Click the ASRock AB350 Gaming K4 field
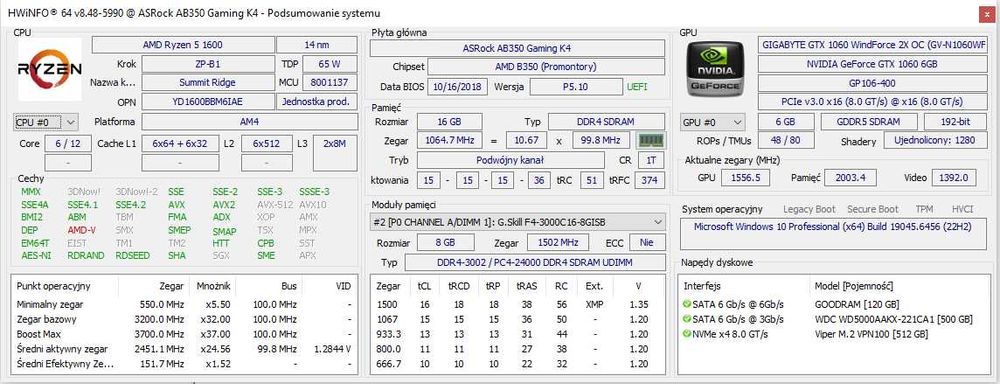 517,48
